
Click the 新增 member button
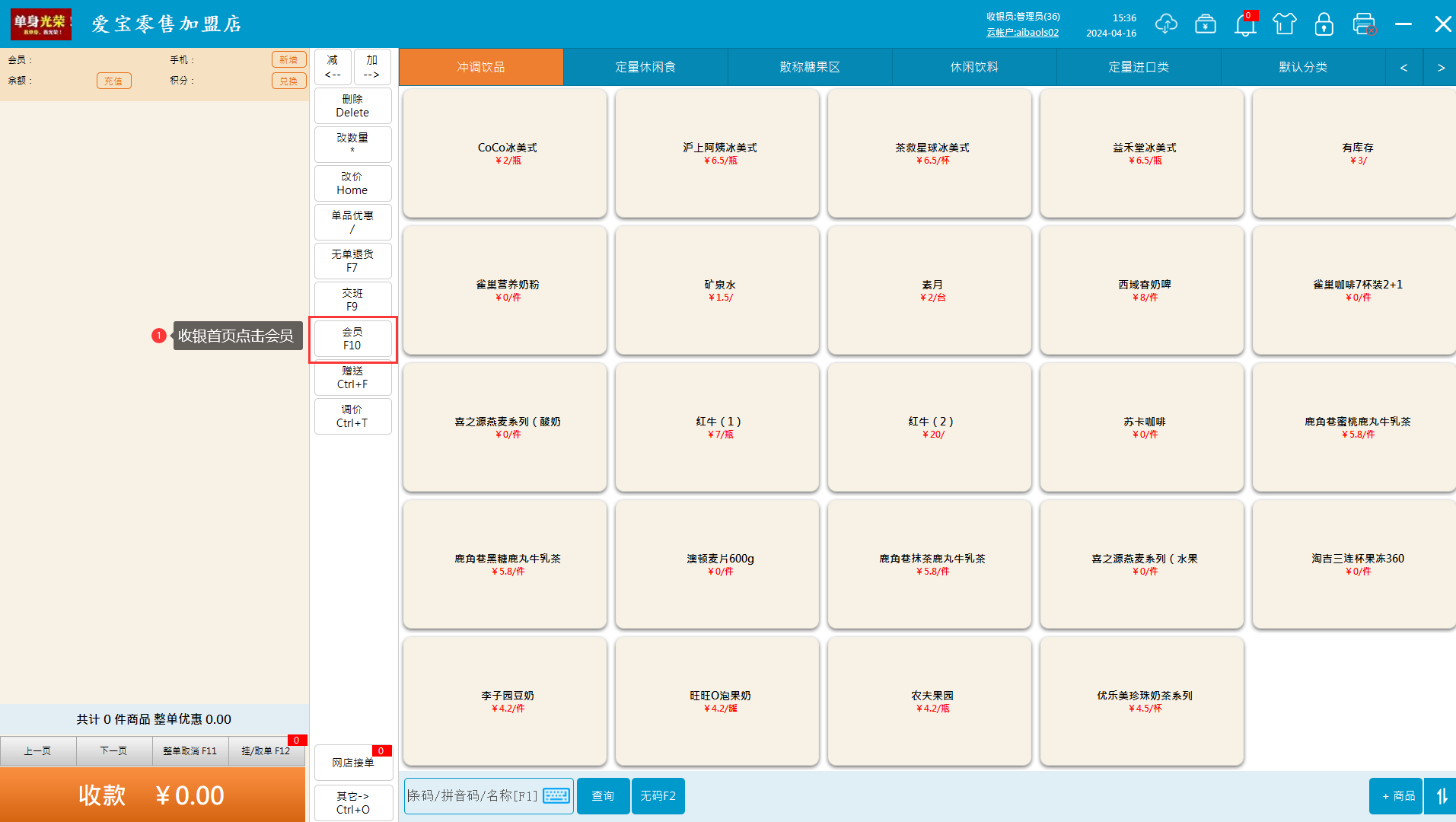coord(288,59)
